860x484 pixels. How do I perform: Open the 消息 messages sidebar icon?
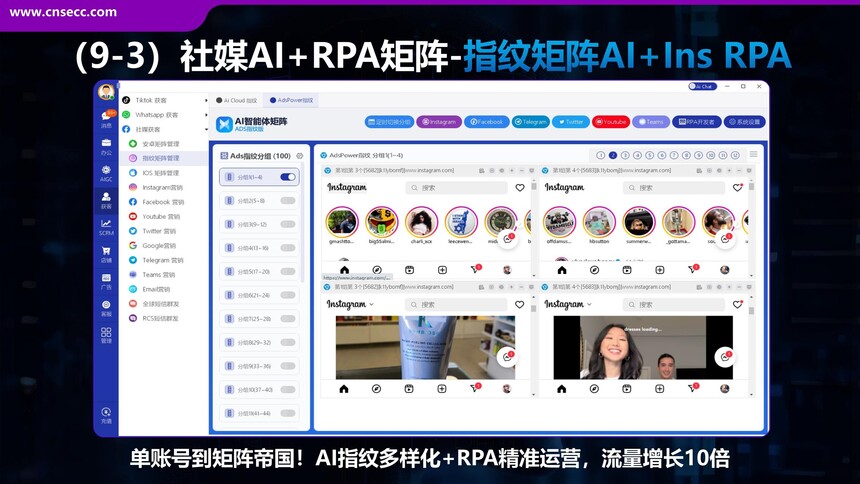point(106,119)
